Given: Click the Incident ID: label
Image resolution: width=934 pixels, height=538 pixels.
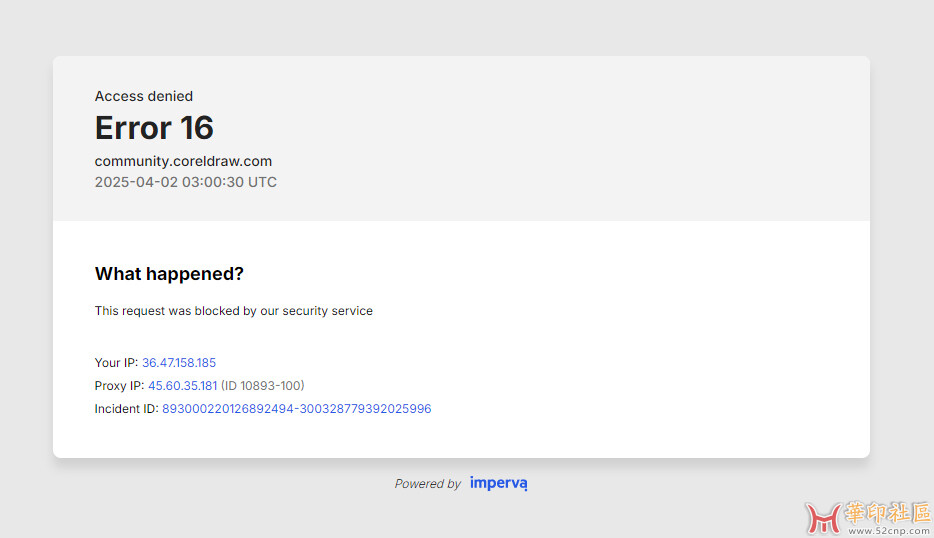Looking at the screenshot, I should point(126,409).
